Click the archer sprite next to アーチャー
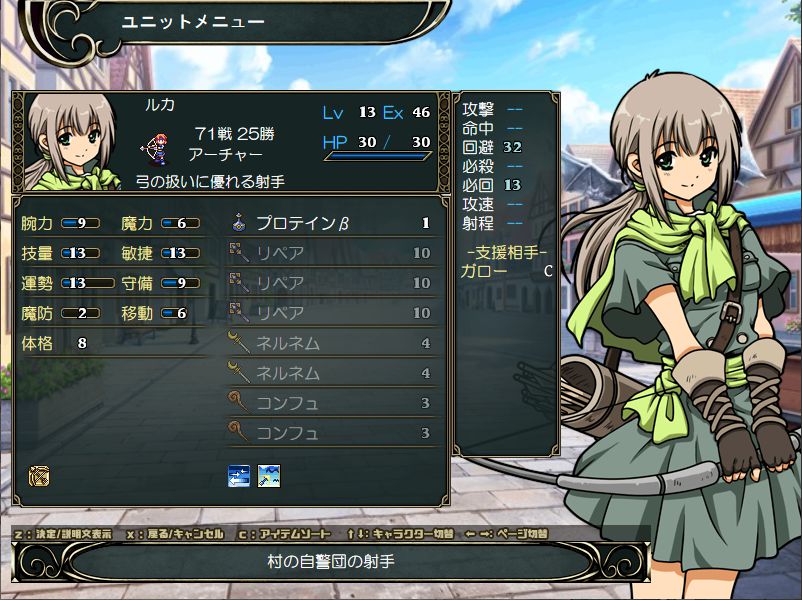Image resolution: width=802 pixels, height=600 pixels. [154, 149]
